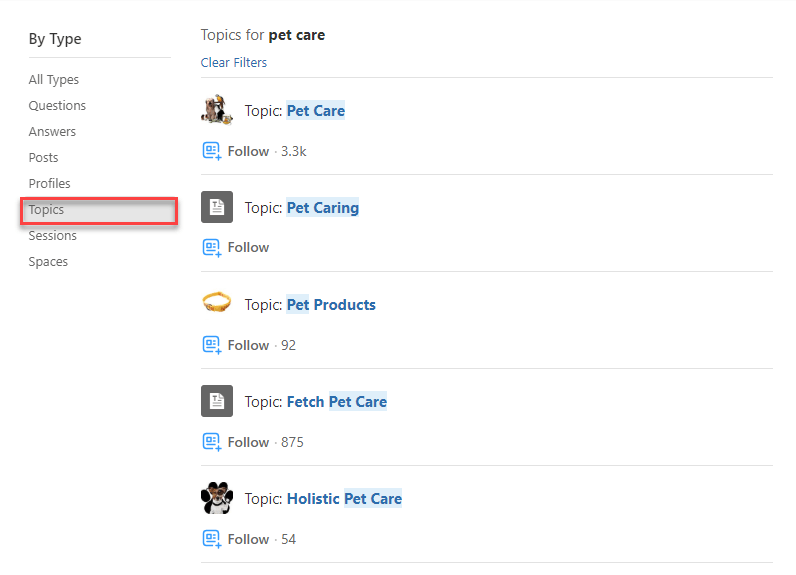Choose Profiles in the type sidebar

click(x=49, y=184)
